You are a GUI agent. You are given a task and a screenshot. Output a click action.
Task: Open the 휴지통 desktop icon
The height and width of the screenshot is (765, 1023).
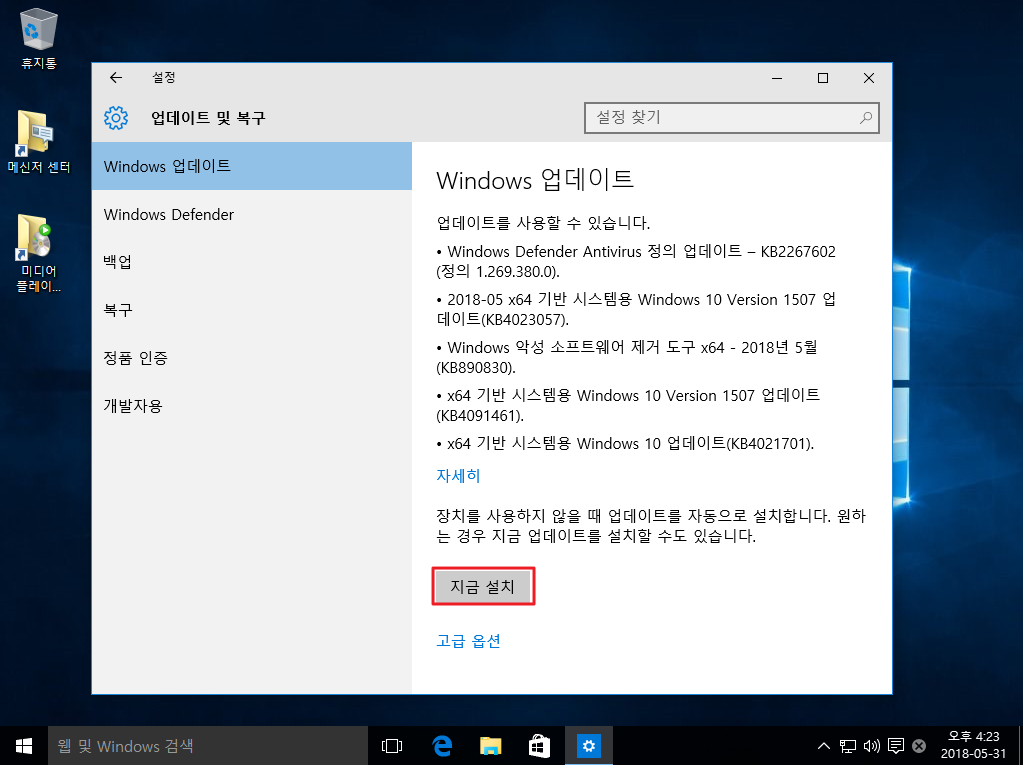tap(39, 39)
